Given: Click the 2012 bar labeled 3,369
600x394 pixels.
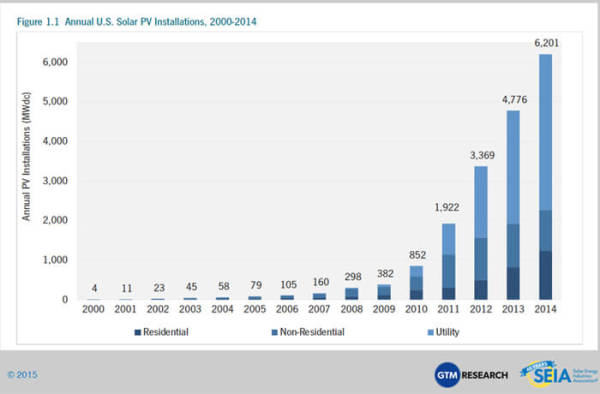Looking at the screenshot, I should (x=481, y=233).
